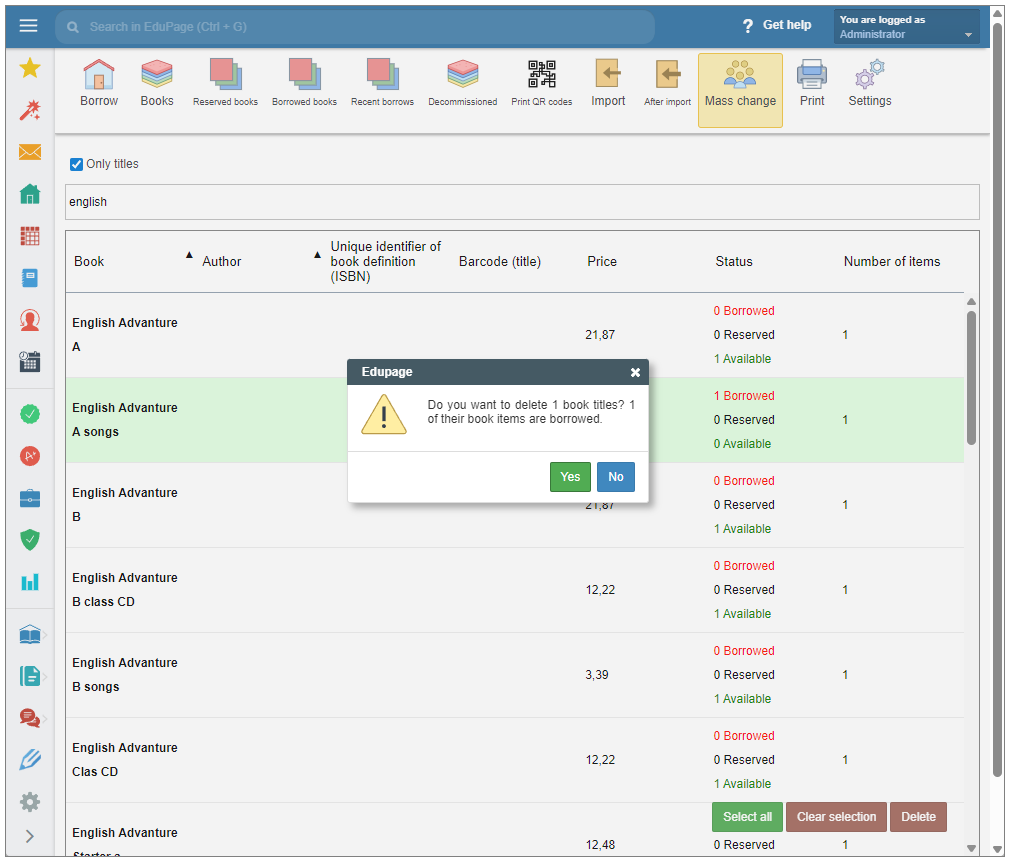Expand the sidebar with bottom chevron
1010x862 pixels.
(30, 836)
